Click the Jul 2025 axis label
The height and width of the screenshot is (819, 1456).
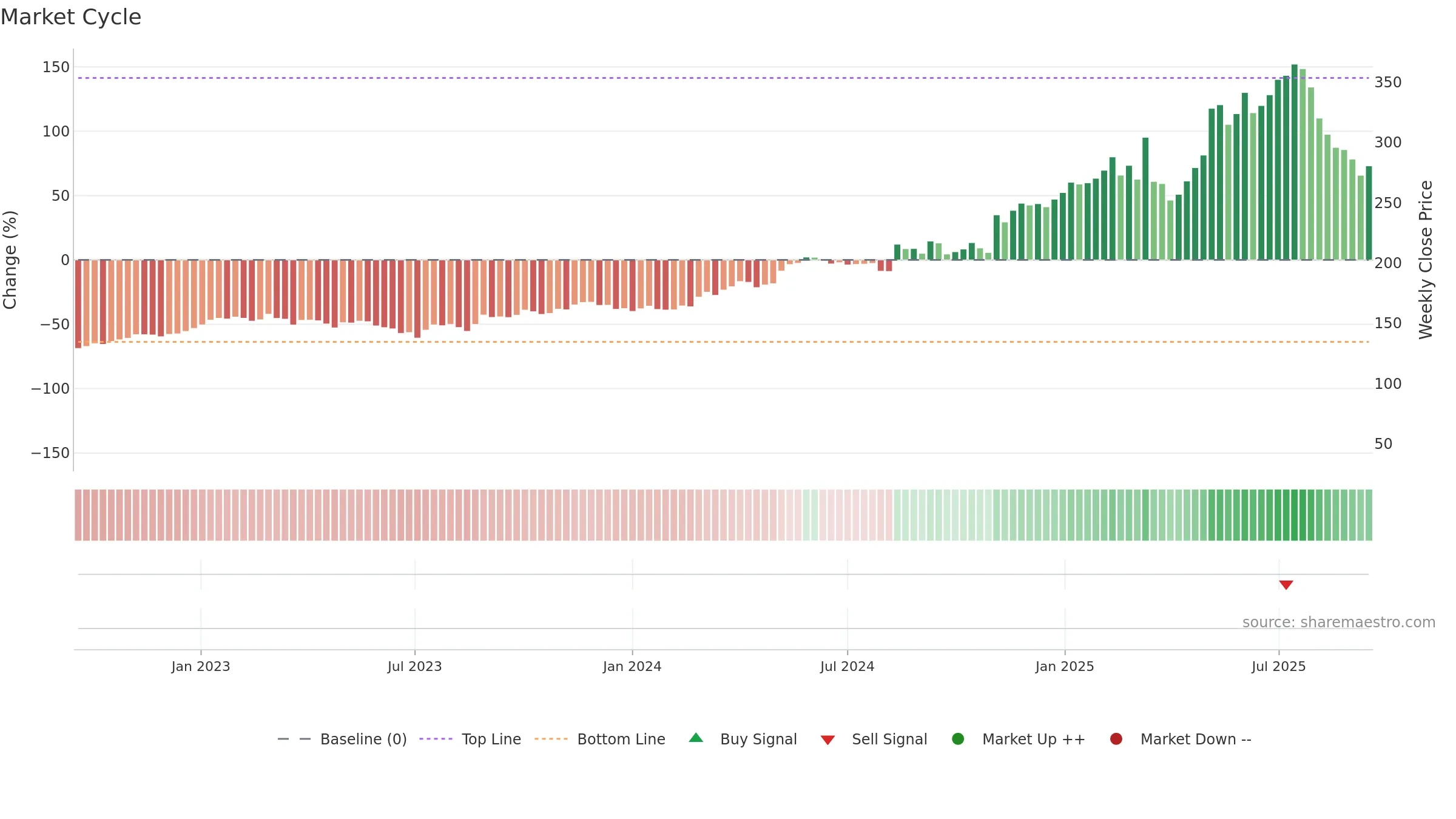coord(1279,667)
